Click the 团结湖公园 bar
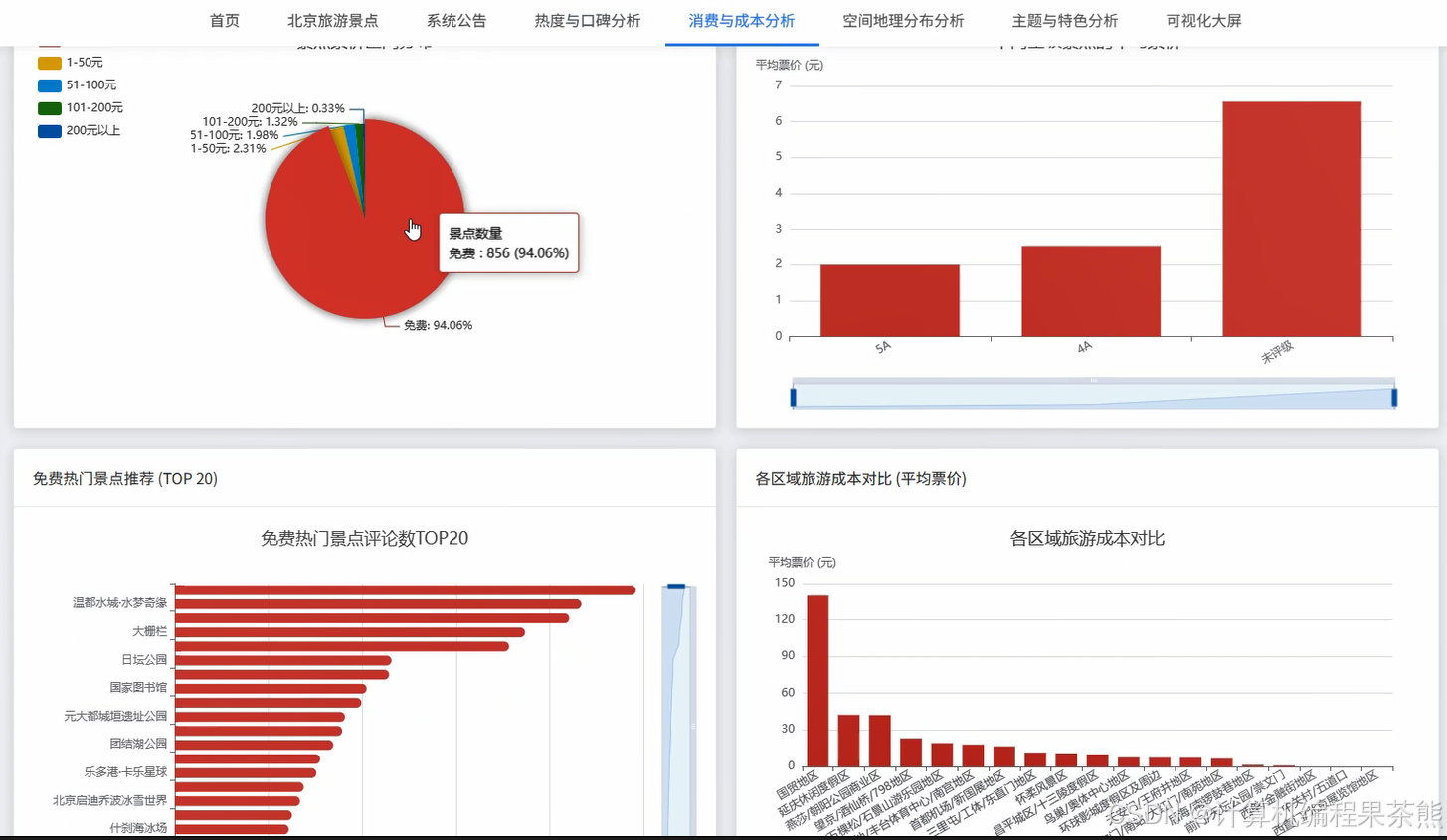1447x840 pixels. pos(254,745)
